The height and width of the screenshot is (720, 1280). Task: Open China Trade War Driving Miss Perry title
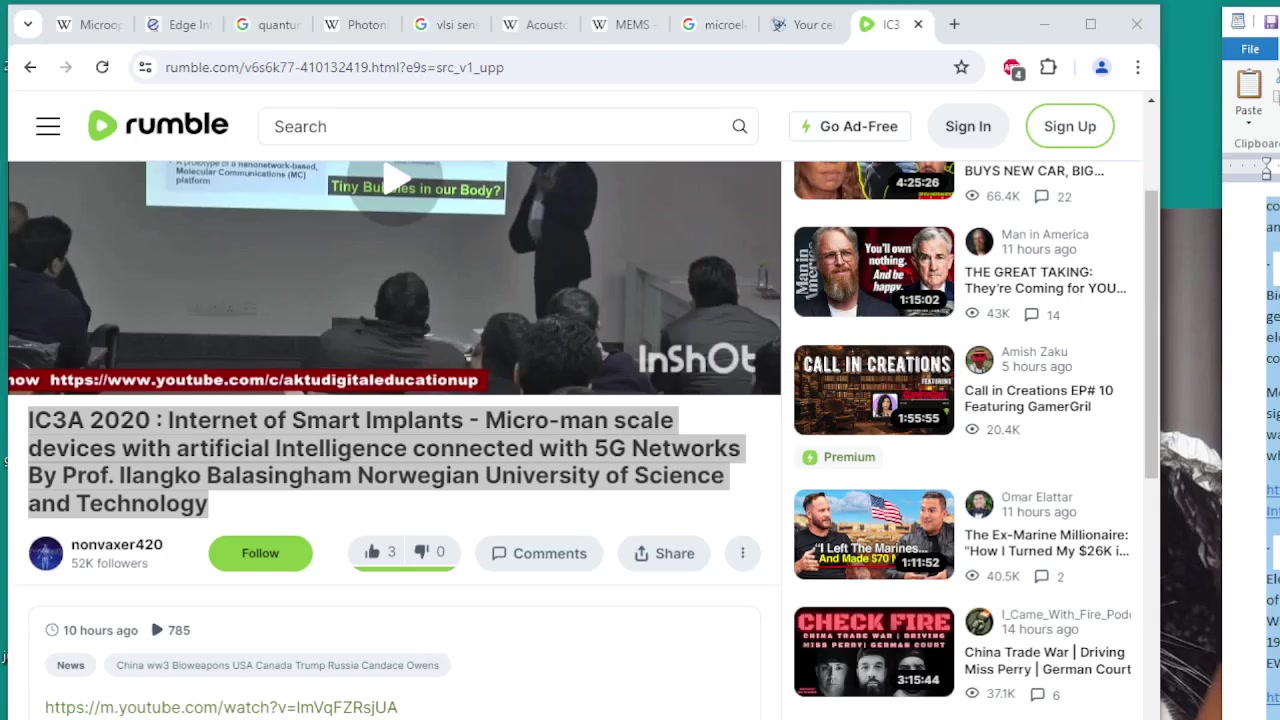tap(1047, 660)
